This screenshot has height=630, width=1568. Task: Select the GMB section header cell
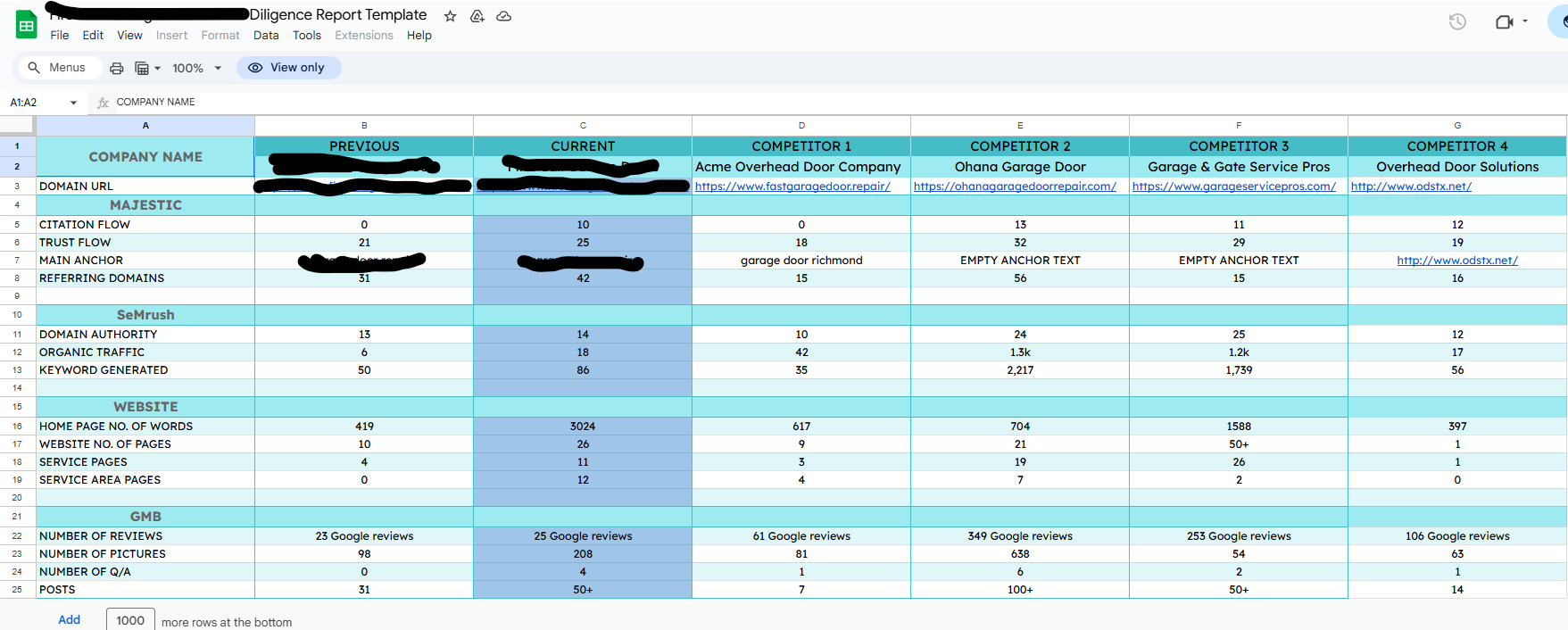point(145,517)
